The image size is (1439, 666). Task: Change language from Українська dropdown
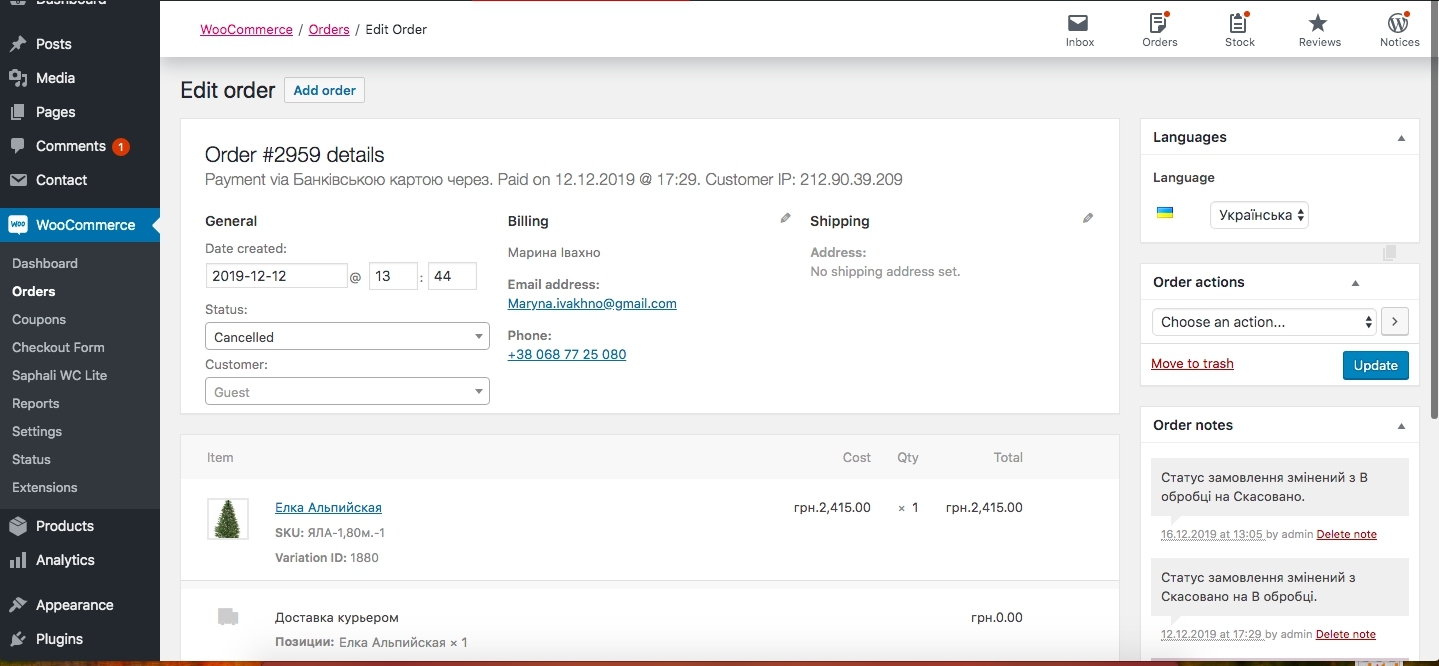1258,215
